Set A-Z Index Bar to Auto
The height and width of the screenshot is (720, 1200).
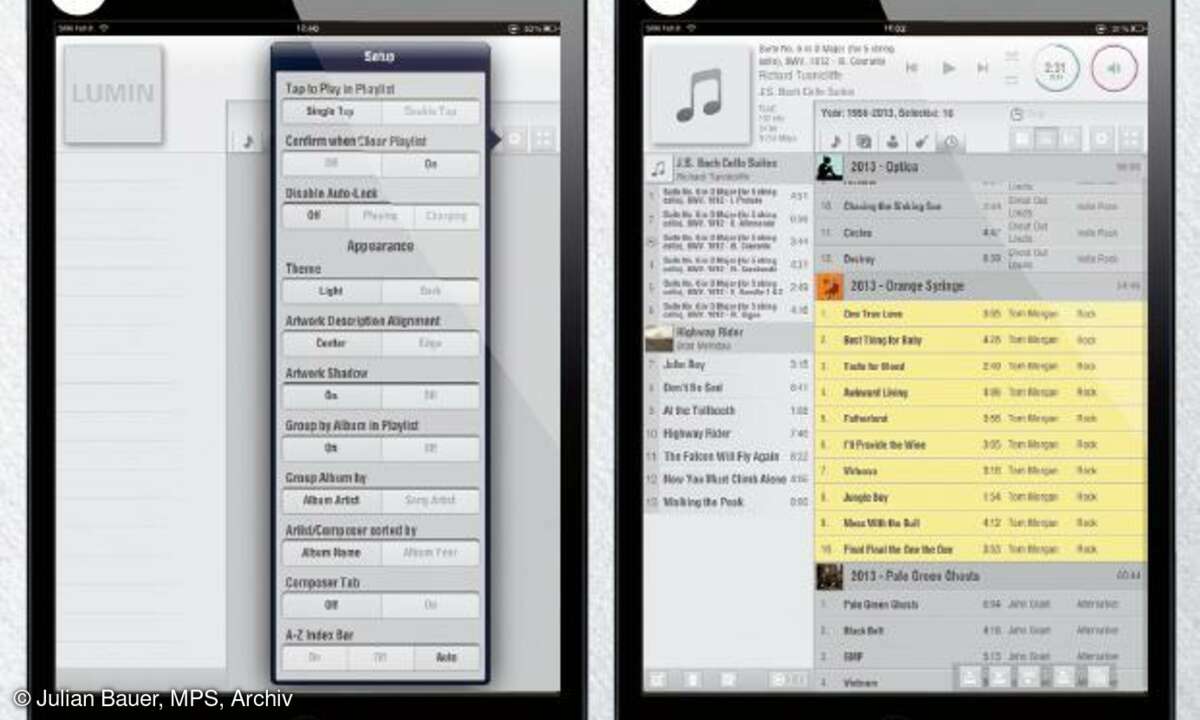tap(447, 658)
